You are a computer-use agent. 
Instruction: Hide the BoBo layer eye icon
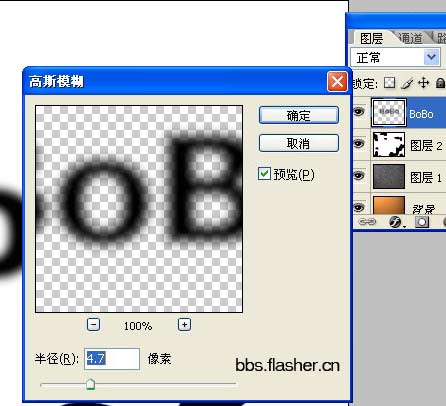(359, 112)
